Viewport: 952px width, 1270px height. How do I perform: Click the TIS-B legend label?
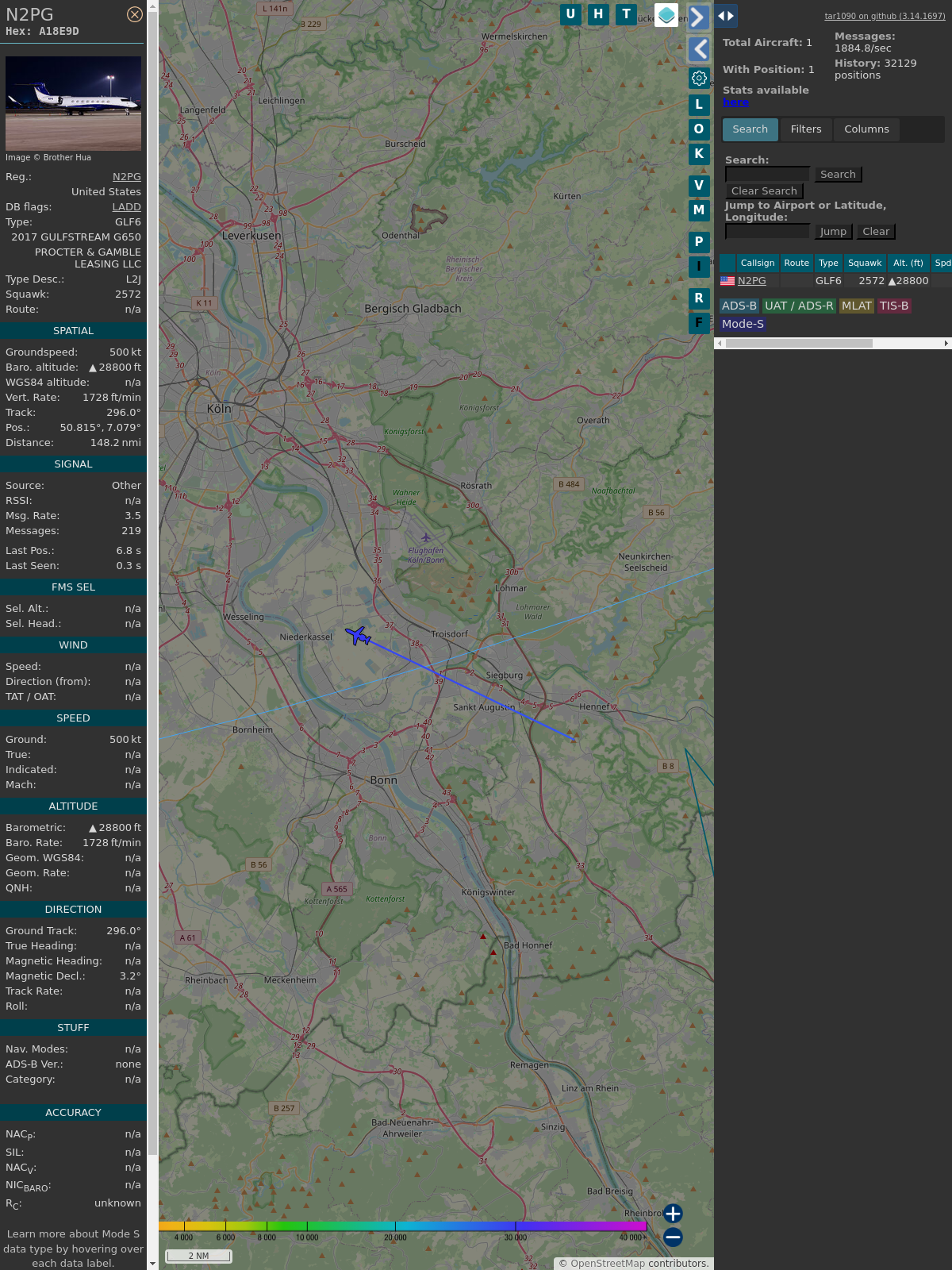pyautogui.click(x=894, y=306)
